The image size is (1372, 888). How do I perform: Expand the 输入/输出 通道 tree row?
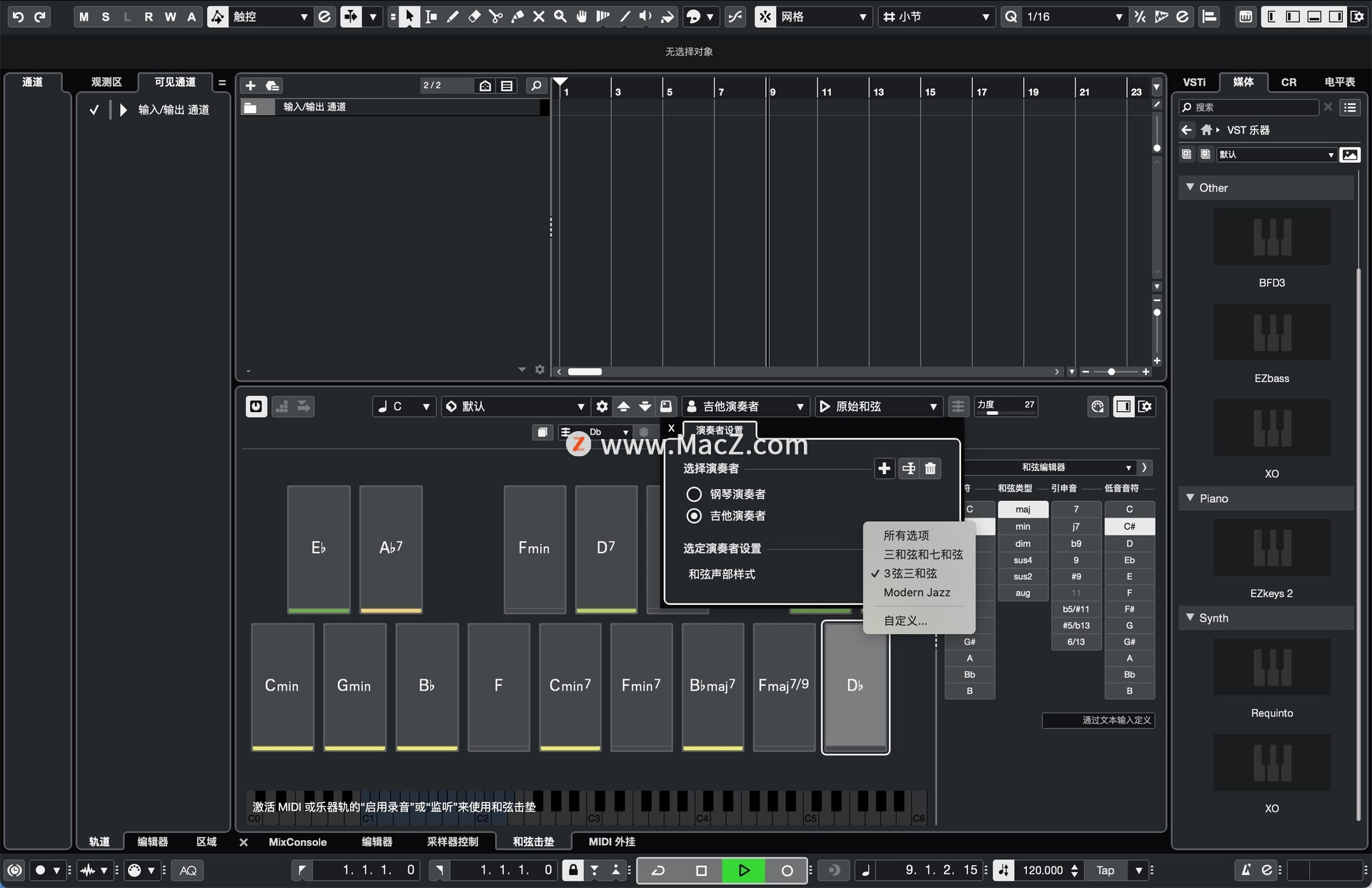pos(123,109)
